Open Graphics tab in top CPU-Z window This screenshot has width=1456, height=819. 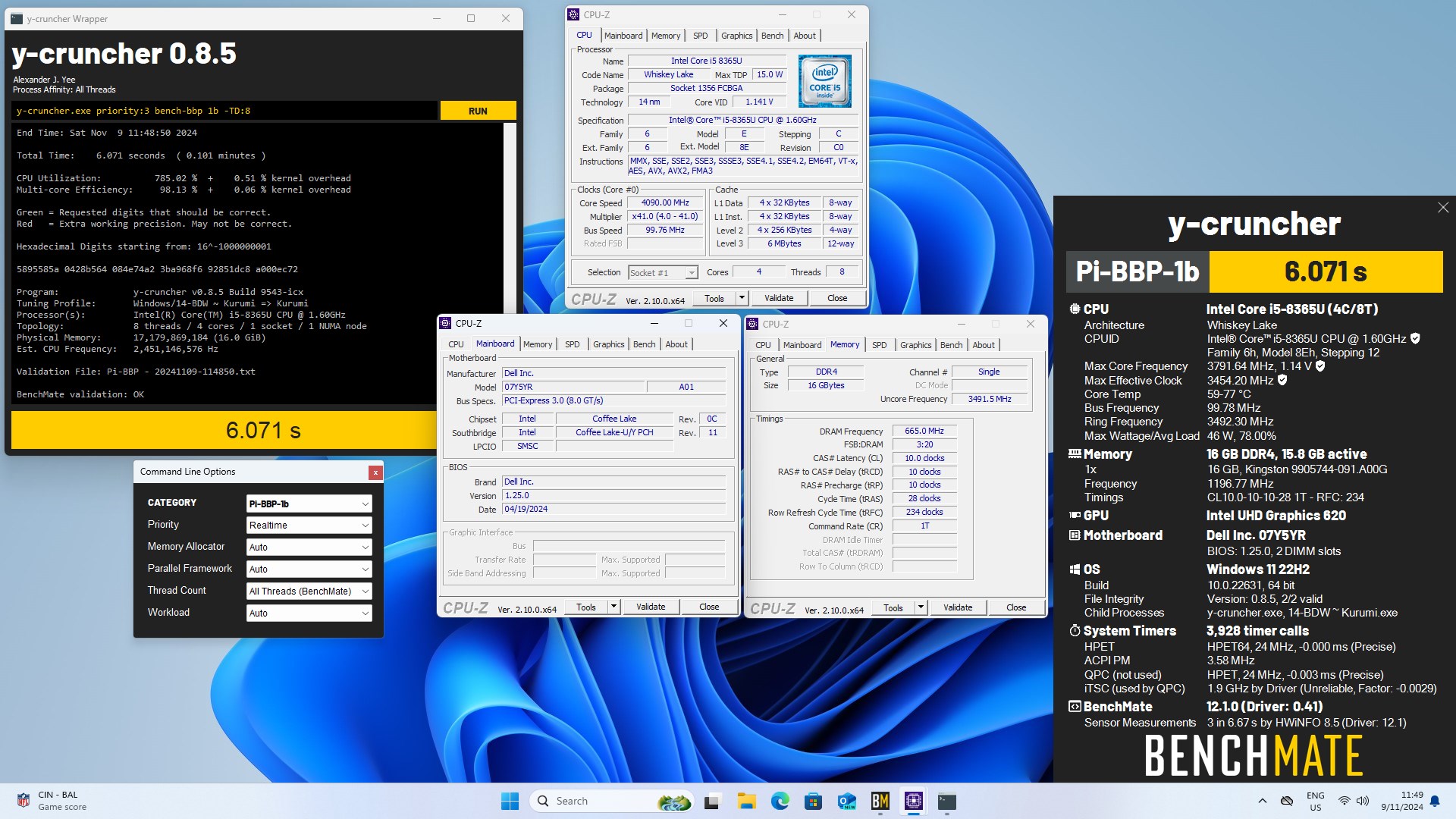pyautogui.click(x=736, y=36)
